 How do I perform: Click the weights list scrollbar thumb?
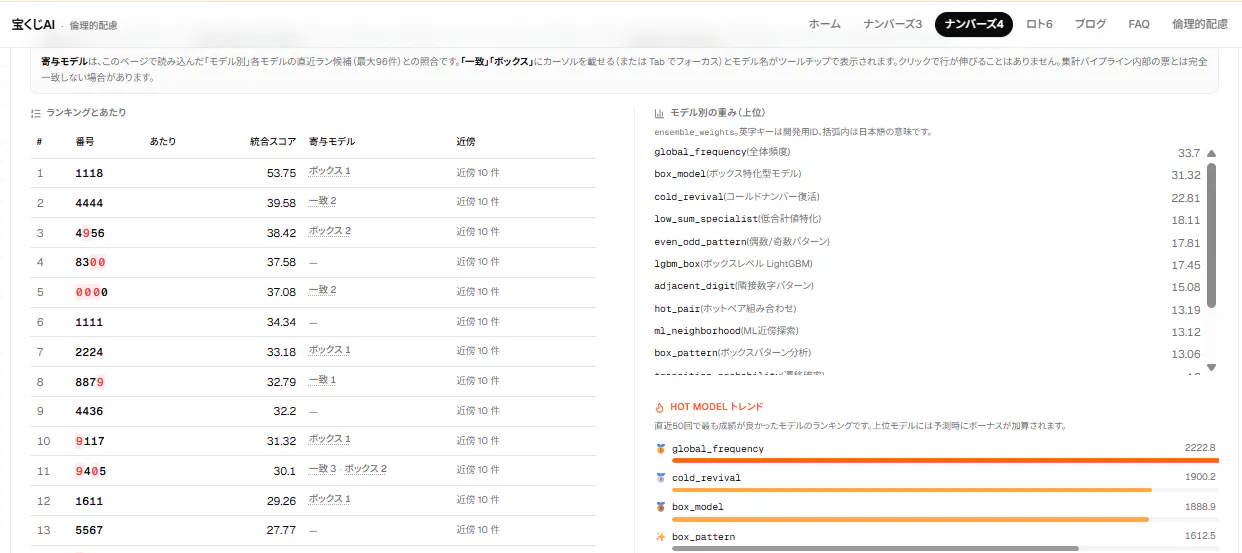point(1212,235)
